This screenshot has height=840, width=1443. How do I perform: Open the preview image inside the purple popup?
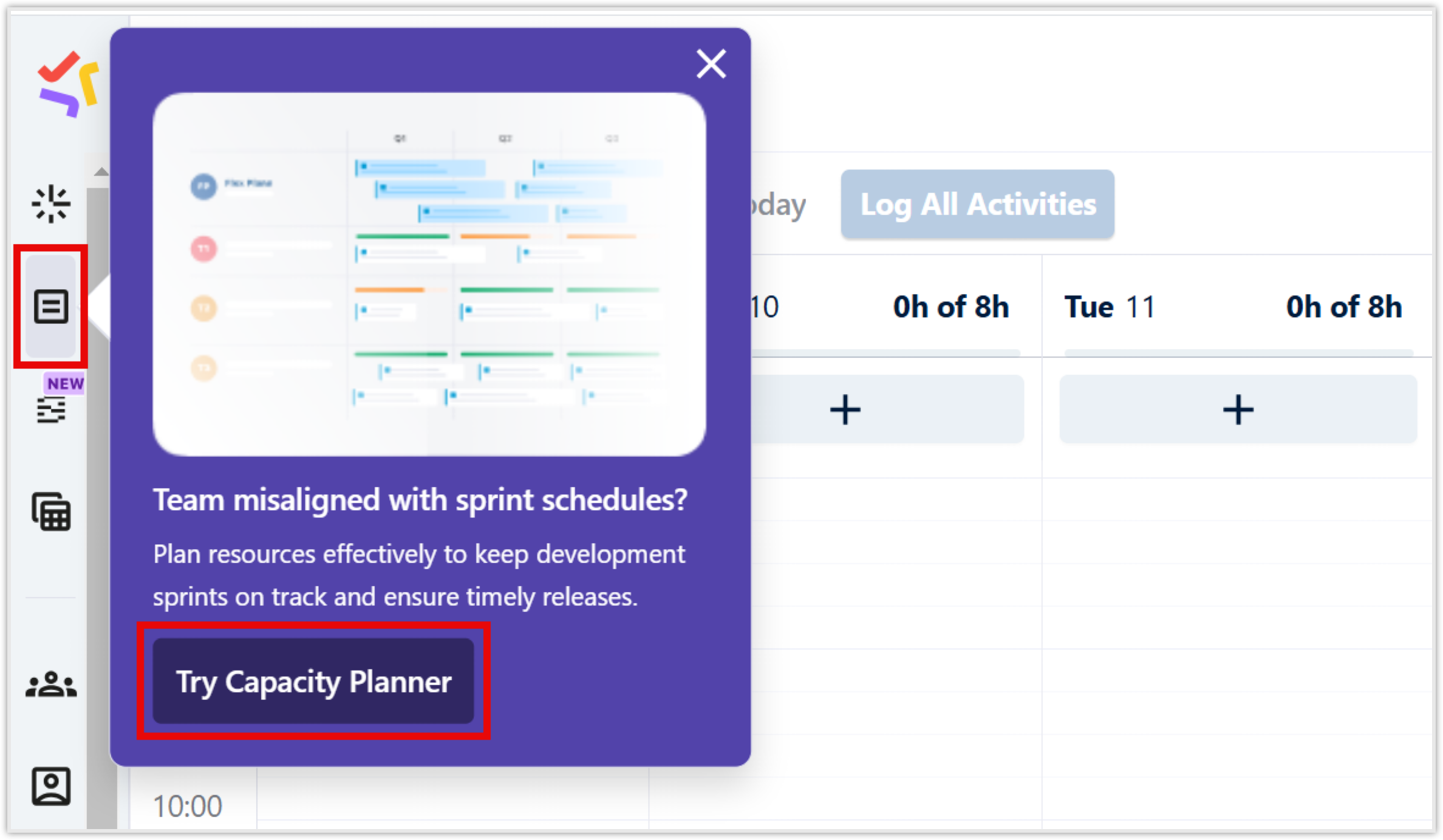click(431, 273)
